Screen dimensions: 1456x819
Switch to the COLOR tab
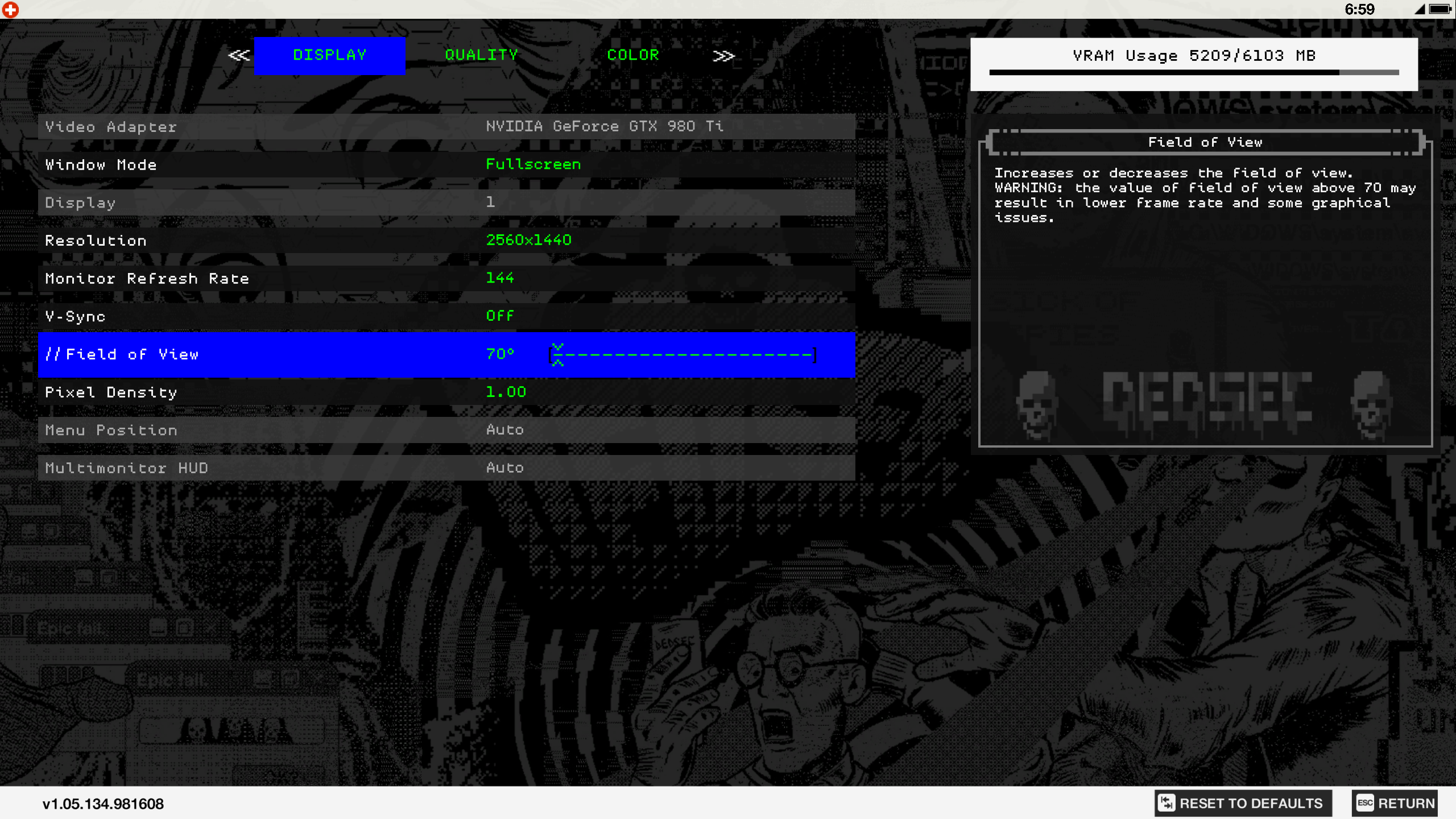[633, 55]
